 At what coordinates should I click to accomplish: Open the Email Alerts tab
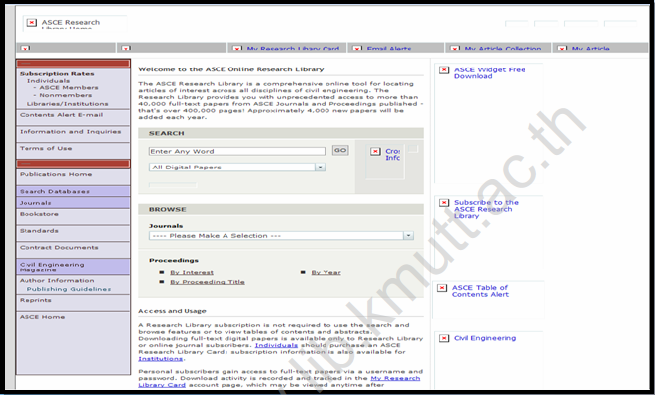click(389, 49)
